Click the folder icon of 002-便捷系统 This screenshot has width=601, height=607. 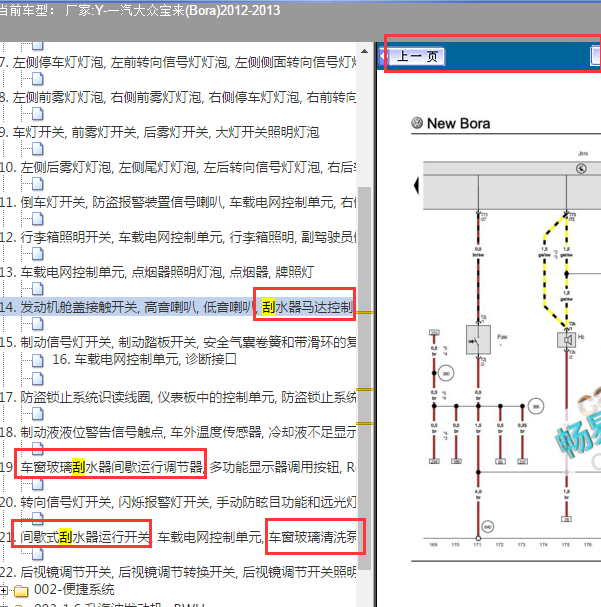click(21, 591)
